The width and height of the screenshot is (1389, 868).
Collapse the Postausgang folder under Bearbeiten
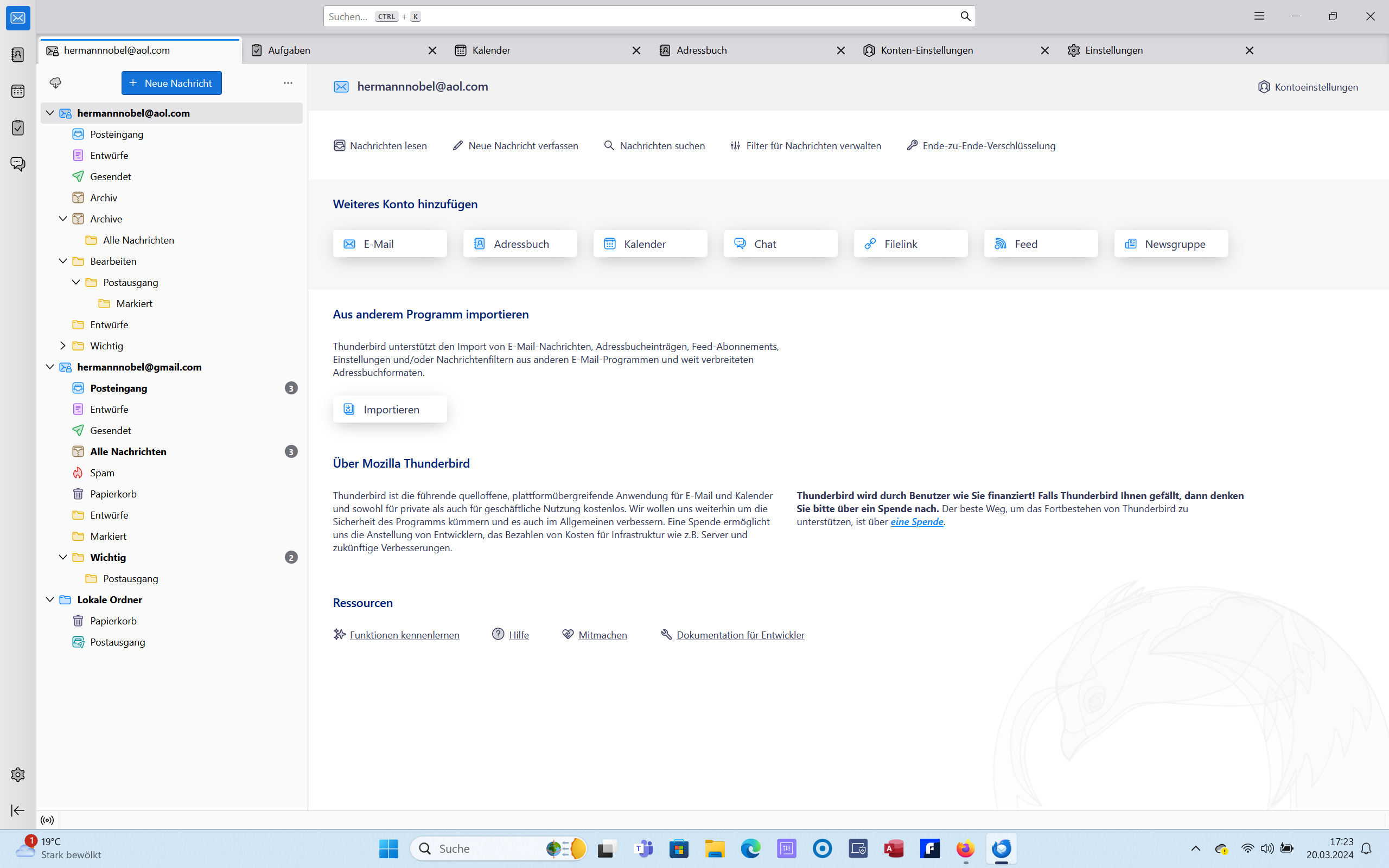coord(76,283)
